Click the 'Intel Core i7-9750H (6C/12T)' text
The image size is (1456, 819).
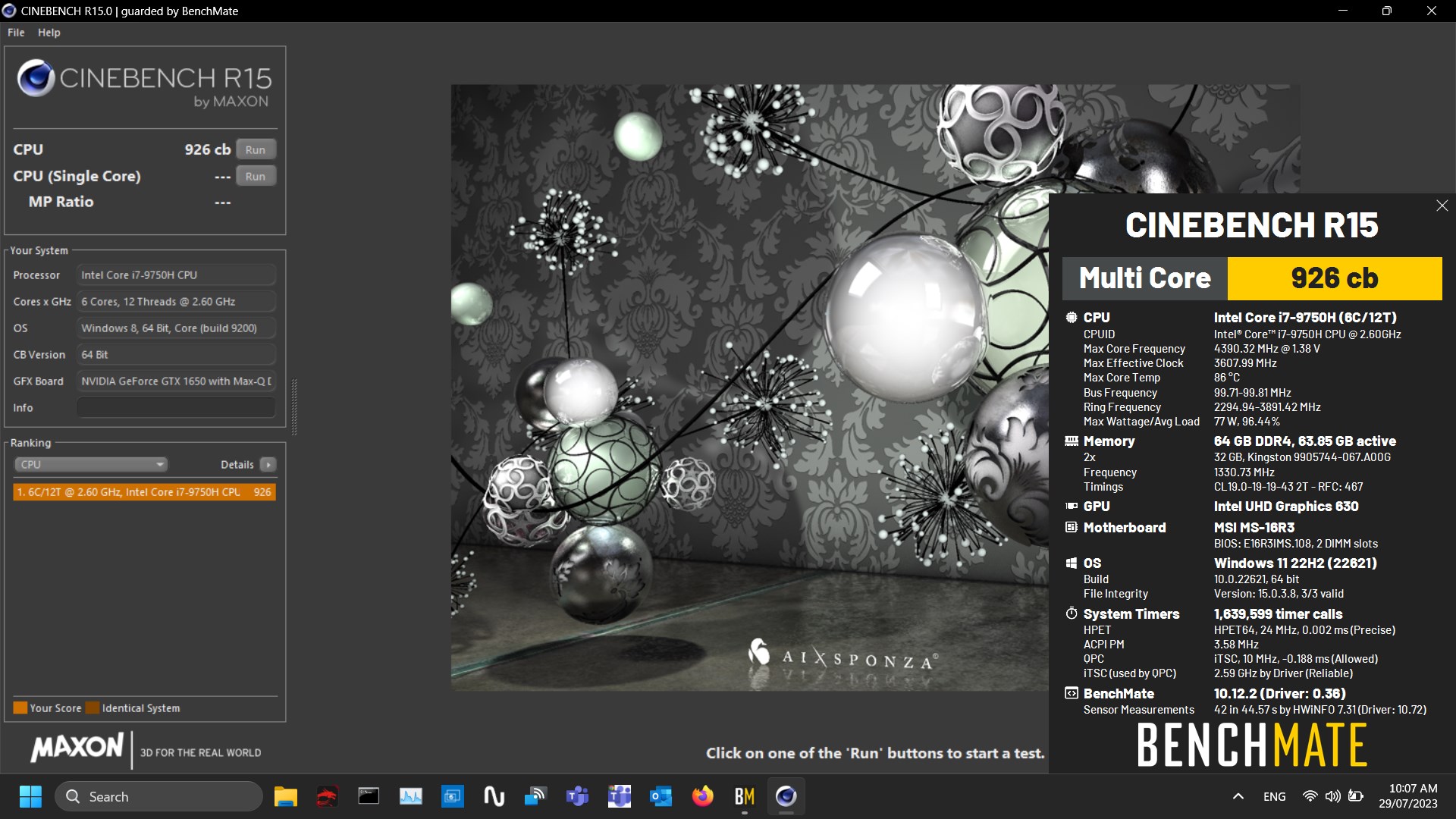[x=1304, y=318]
